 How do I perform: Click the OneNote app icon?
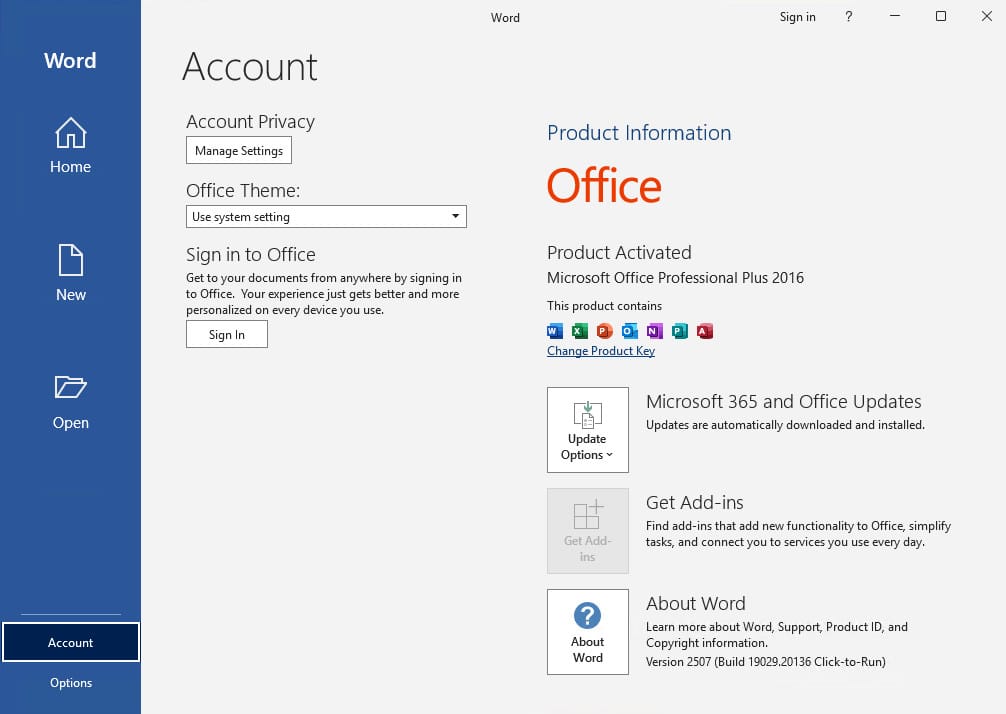pyautogui.click(x=654, y=331)
